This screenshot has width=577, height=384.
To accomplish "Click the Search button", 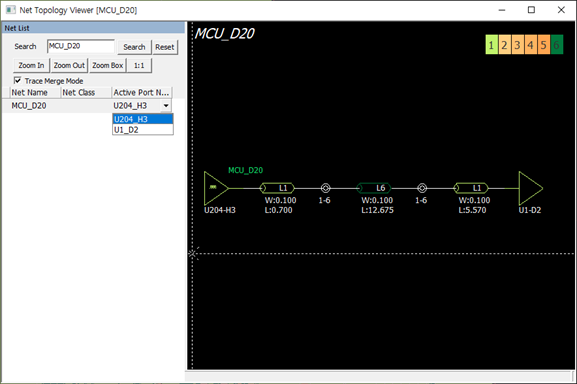I will (134, 47).
